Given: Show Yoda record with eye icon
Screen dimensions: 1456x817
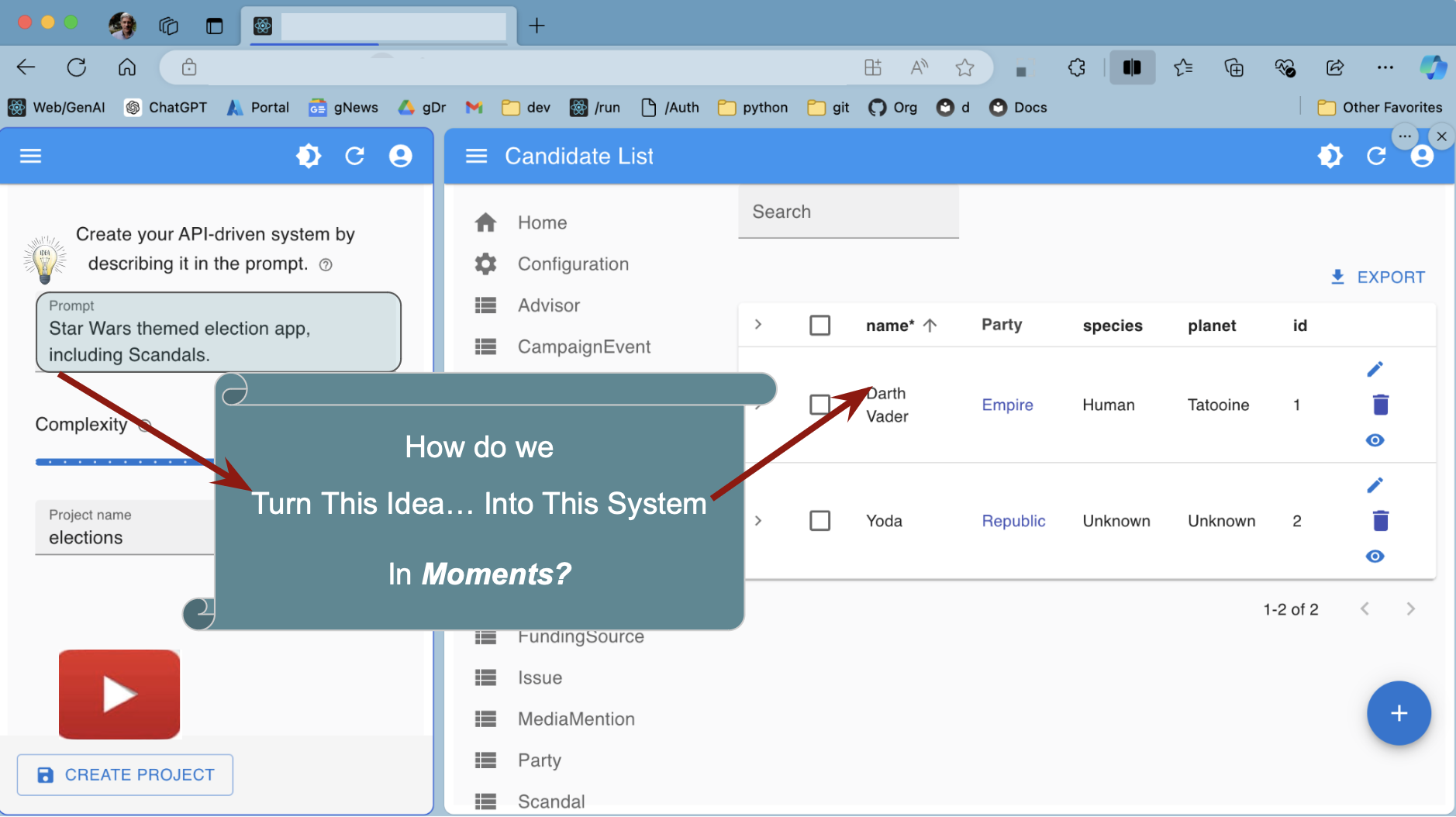Looking at the screenshot, I should 1375,557.
